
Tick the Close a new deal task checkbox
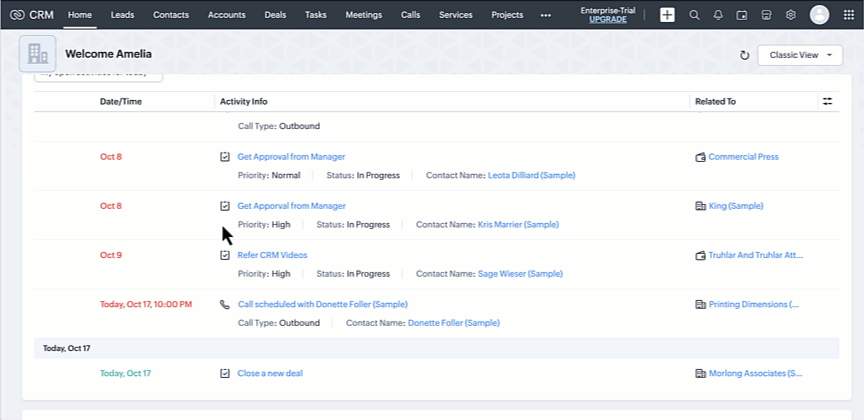[x=225, y=373]
